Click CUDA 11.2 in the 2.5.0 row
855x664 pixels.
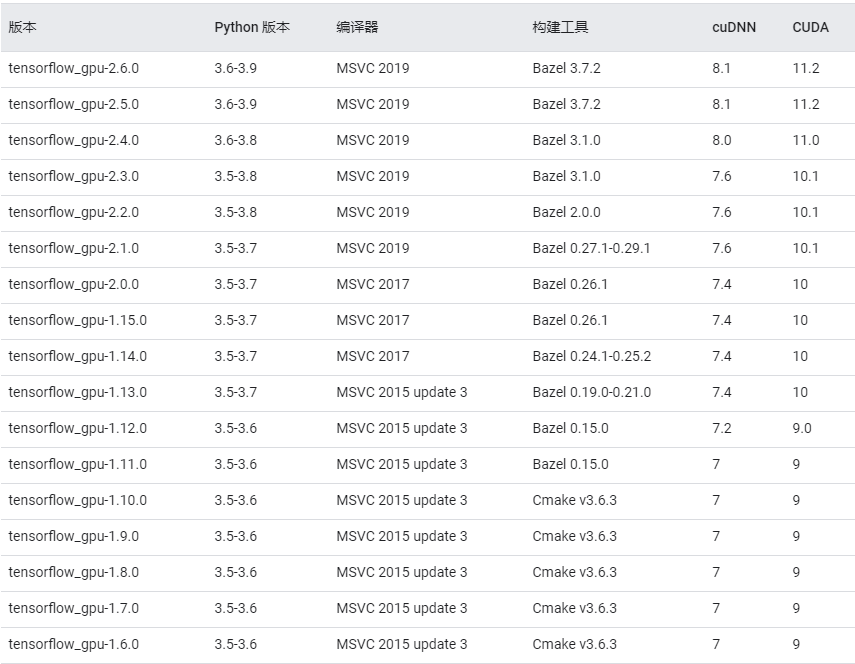(806, 104)
